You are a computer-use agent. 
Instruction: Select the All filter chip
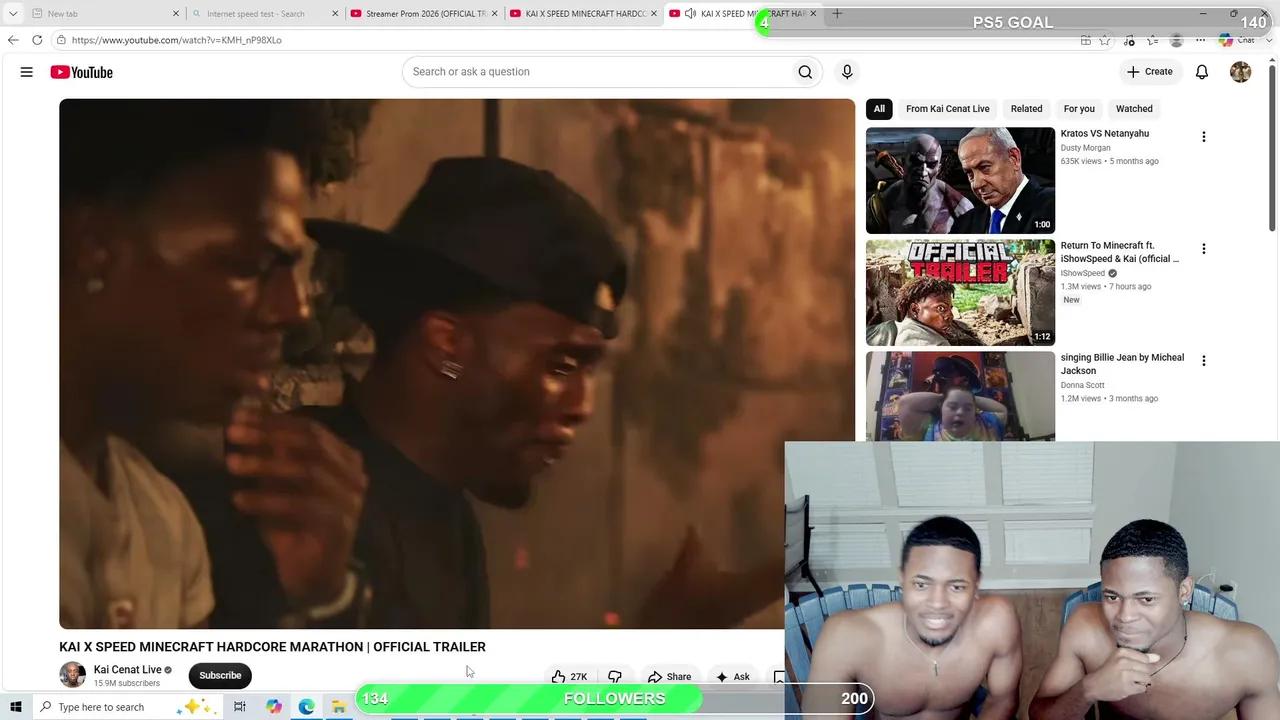coord(879,109)
